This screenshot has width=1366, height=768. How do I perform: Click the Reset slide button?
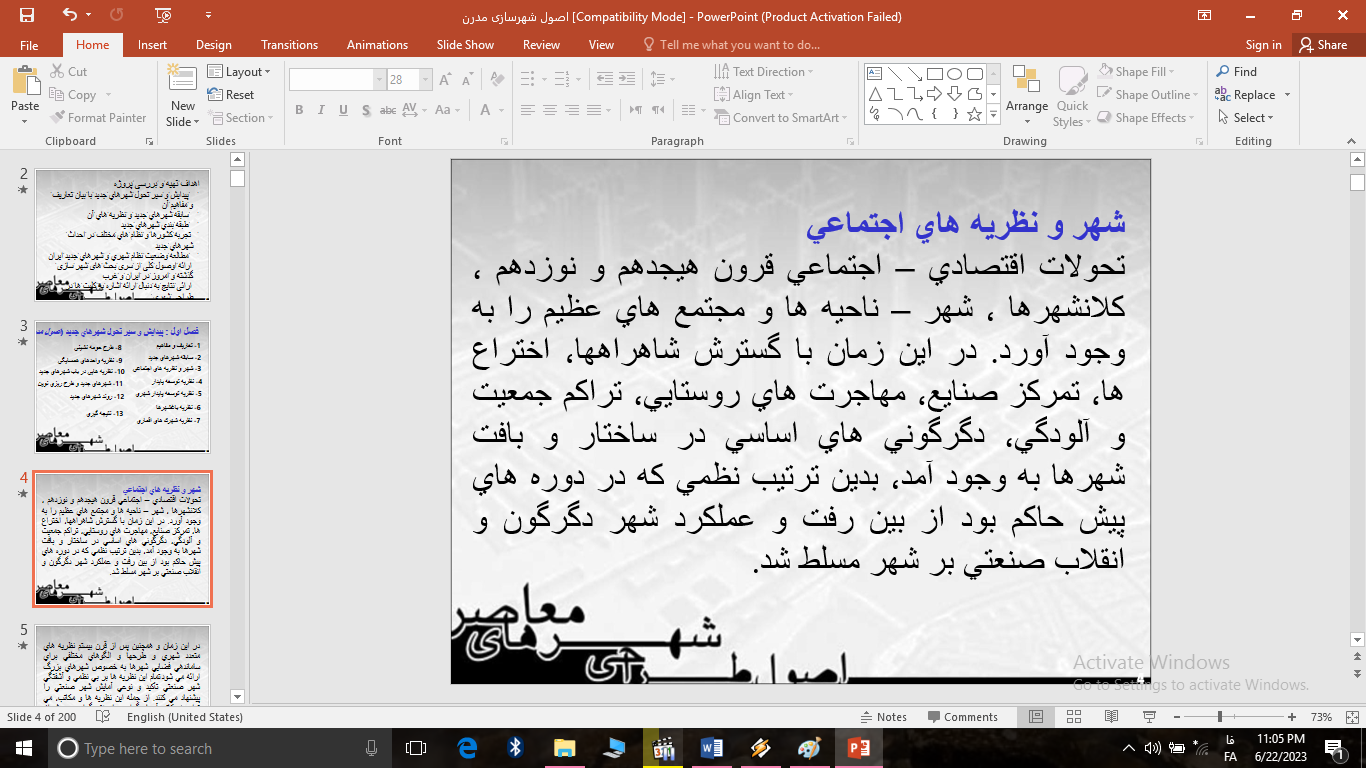point(232,95)
